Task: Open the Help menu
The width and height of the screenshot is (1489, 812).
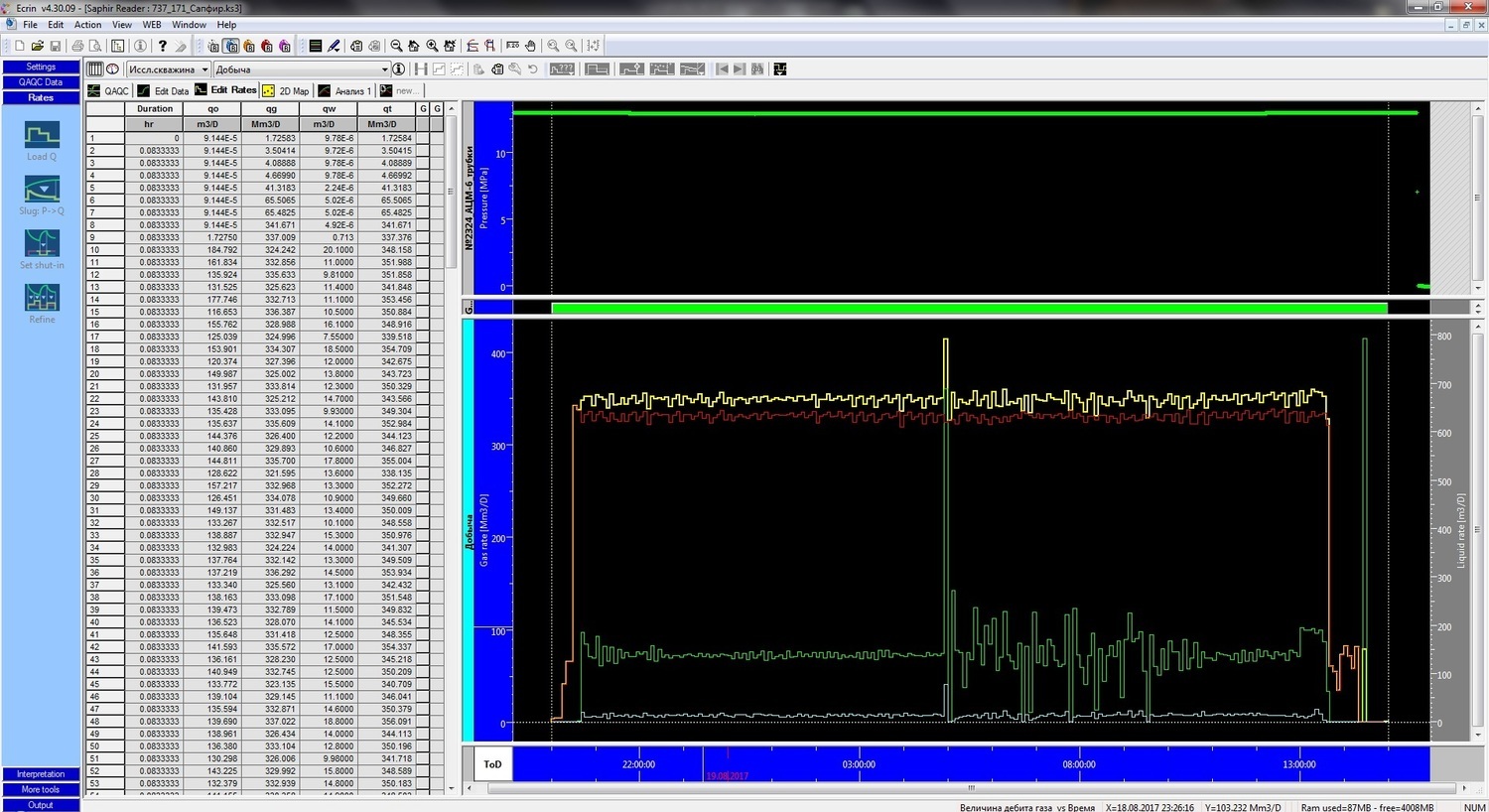Action: coord(226,25)
